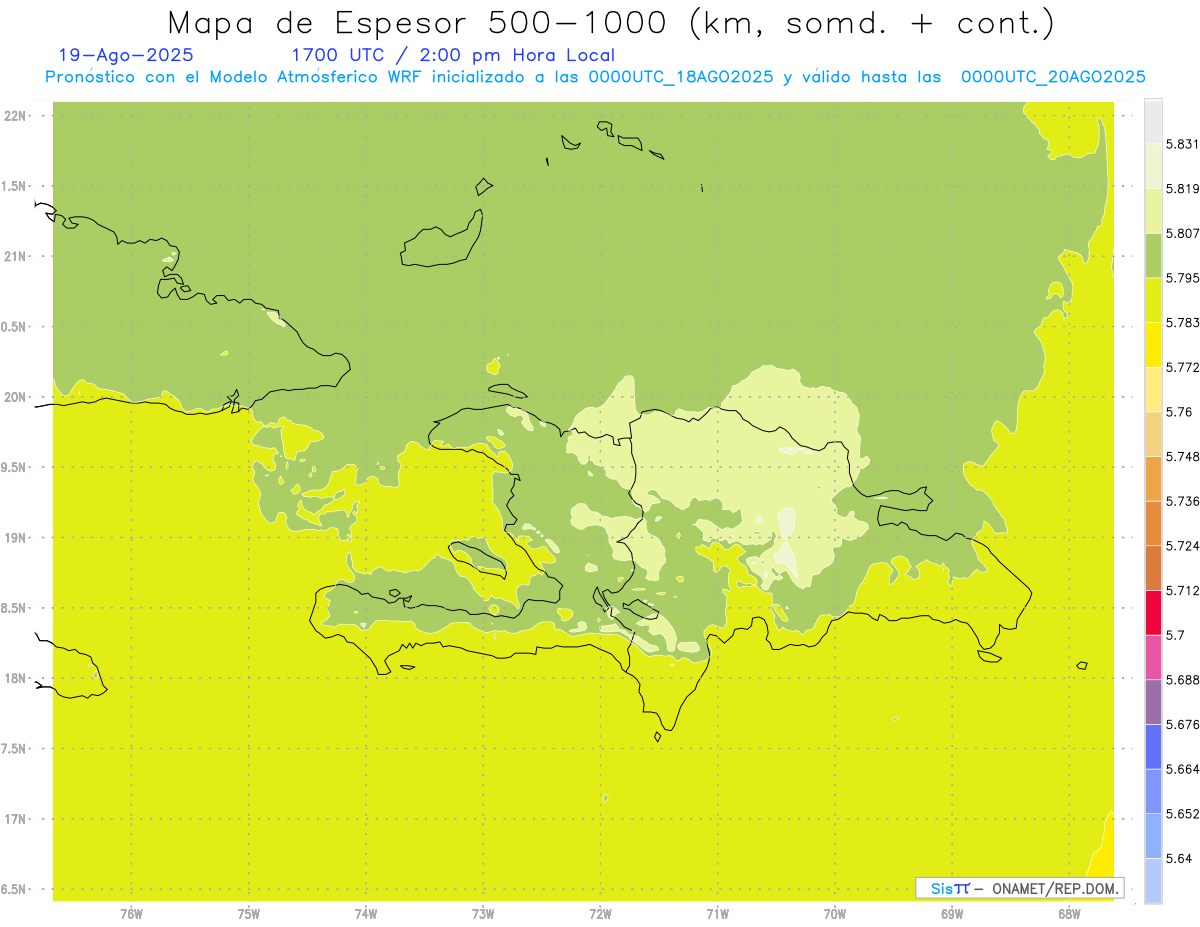Screen dimensions: 1200x927
Task: Click the pink legend swatch between 5.7 and 5.688
Action: click(1153, 656)
